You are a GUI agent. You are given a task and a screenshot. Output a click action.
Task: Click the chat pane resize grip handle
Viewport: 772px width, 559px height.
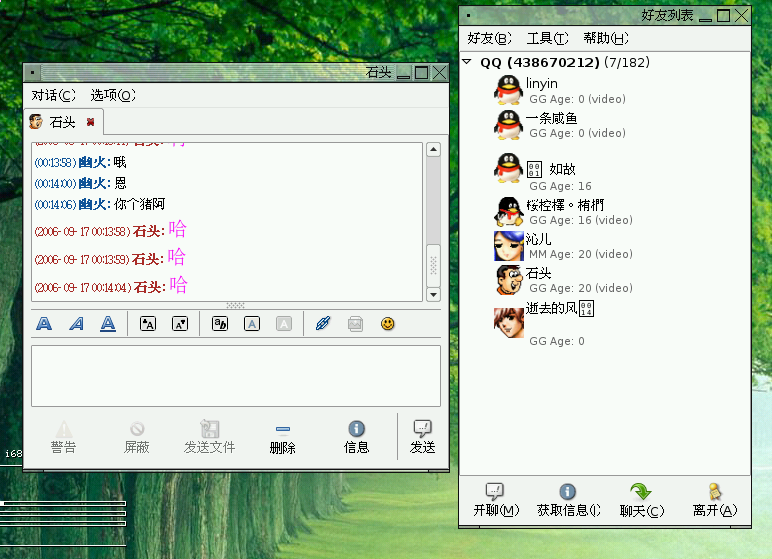235,305
